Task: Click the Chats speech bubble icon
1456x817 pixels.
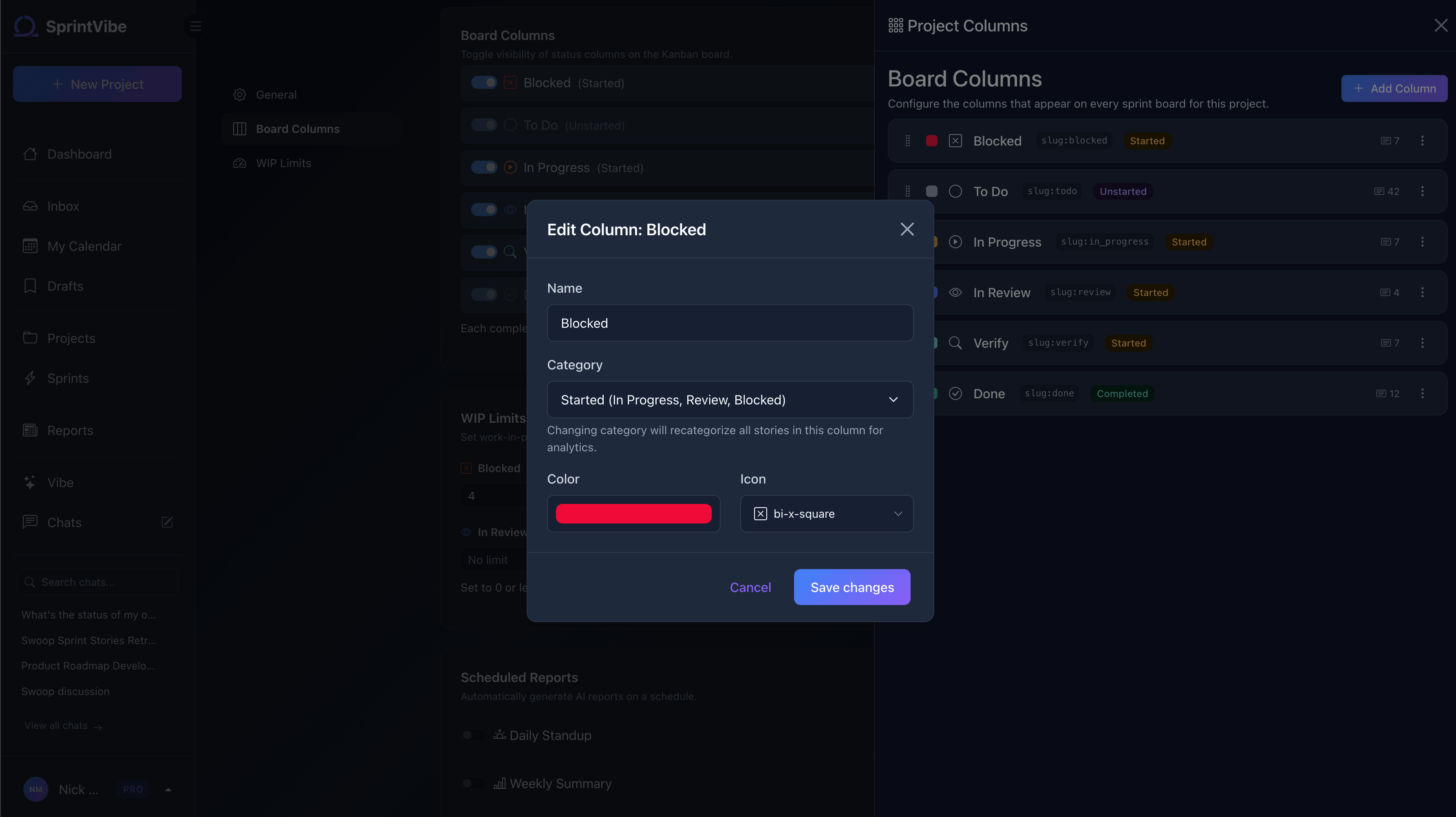Action: click(30, 522)
